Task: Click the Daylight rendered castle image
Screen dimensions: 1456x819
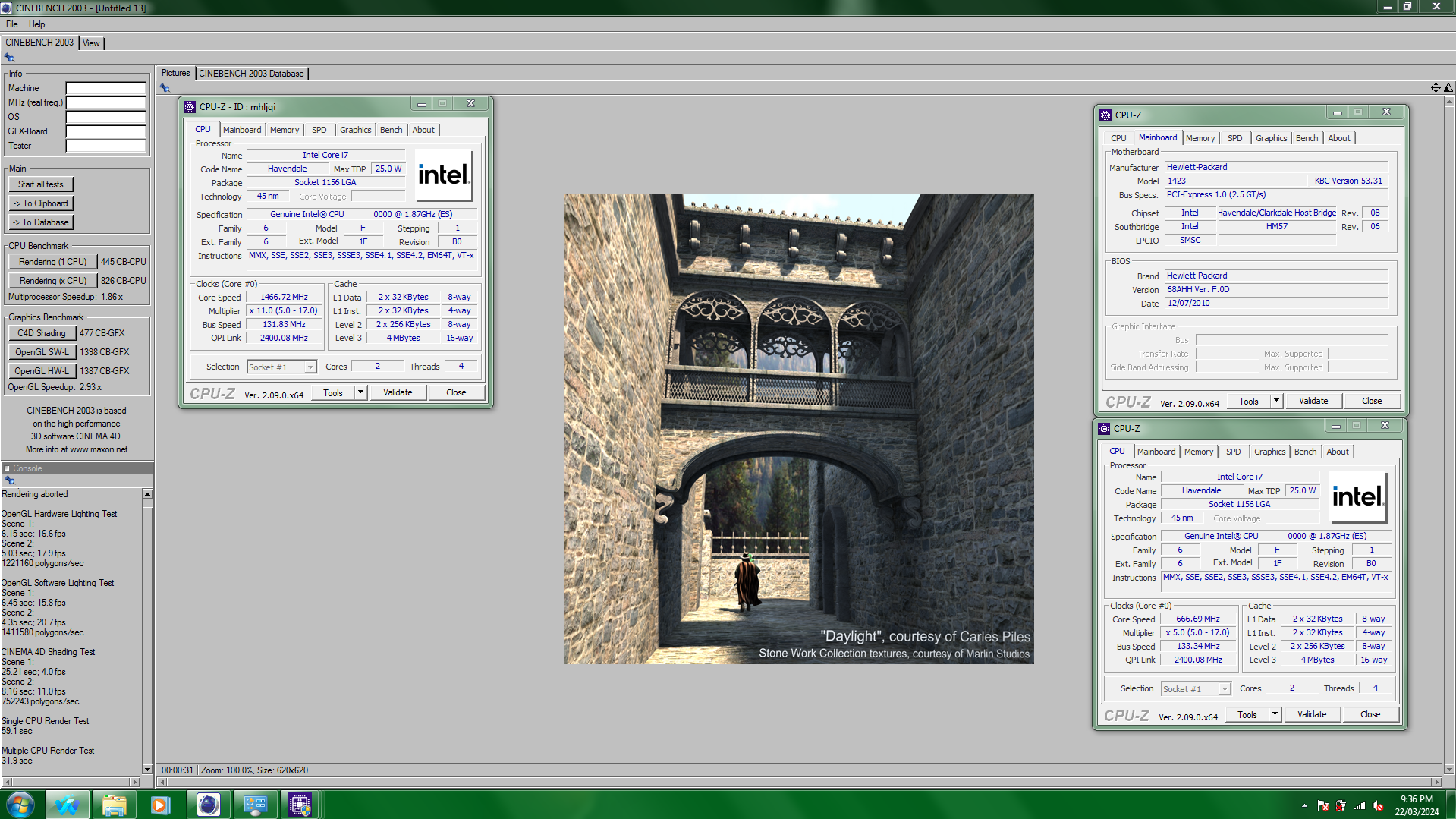Action: click(798, 429)
